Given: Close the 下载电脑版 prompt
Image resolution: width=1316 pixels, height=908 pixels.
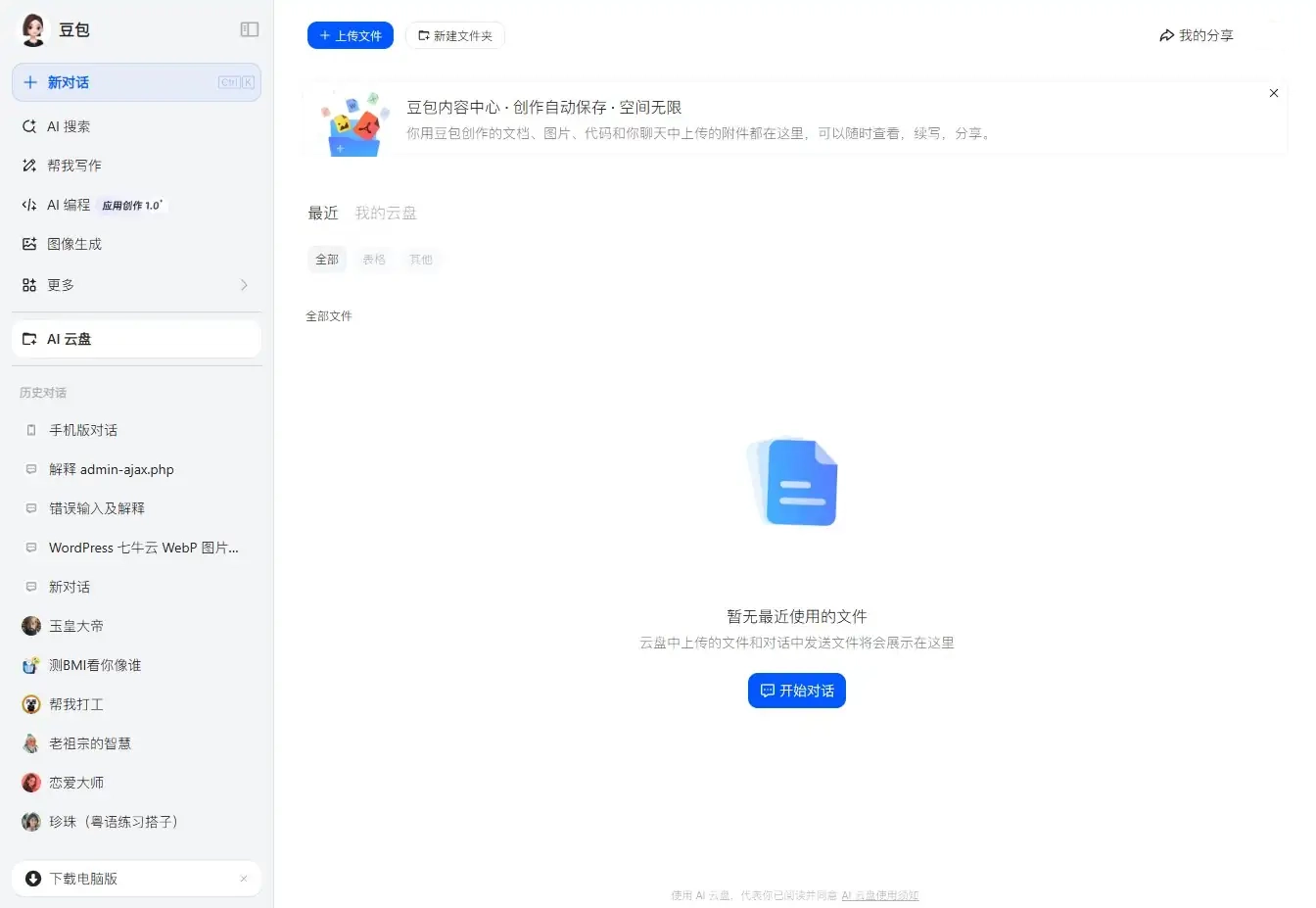Looking at the screenshot, I should 244,879.
